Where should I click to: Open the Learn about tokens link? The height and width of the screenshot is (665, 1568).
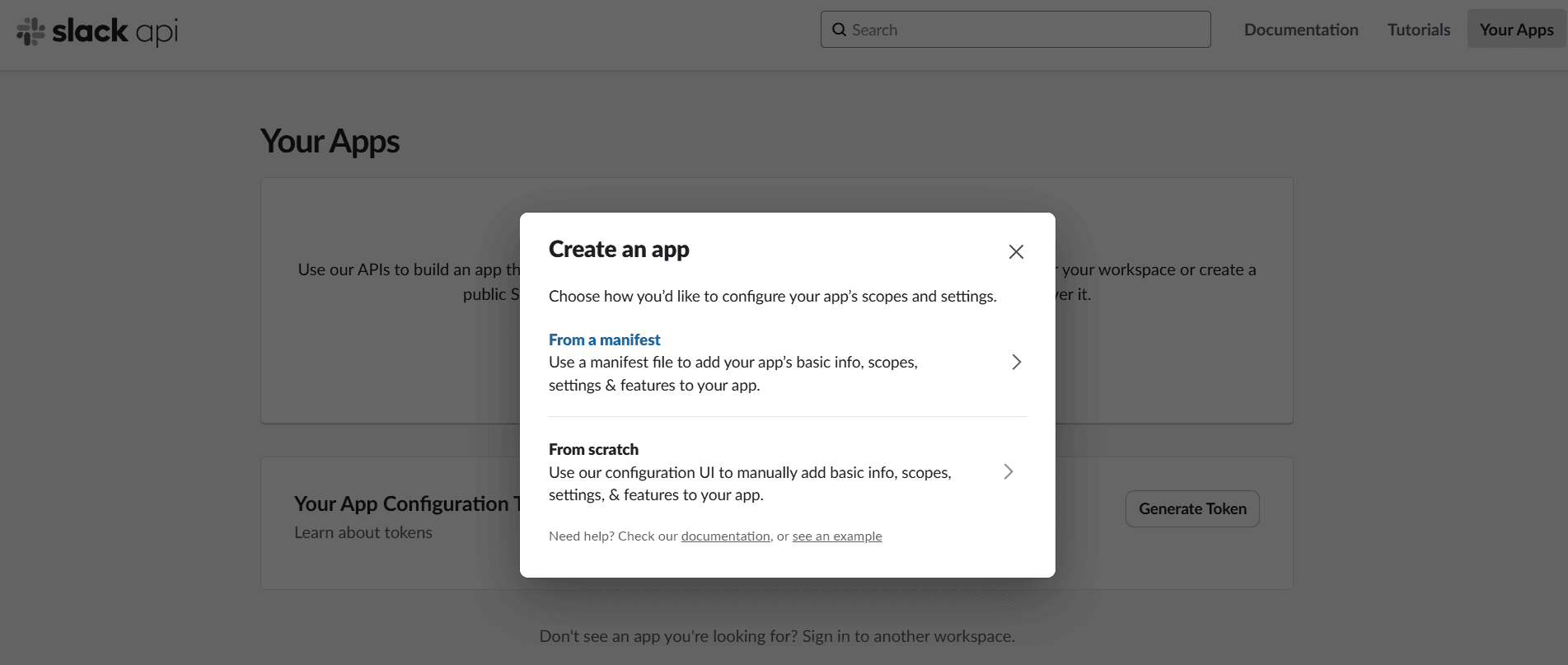(363, 532)
